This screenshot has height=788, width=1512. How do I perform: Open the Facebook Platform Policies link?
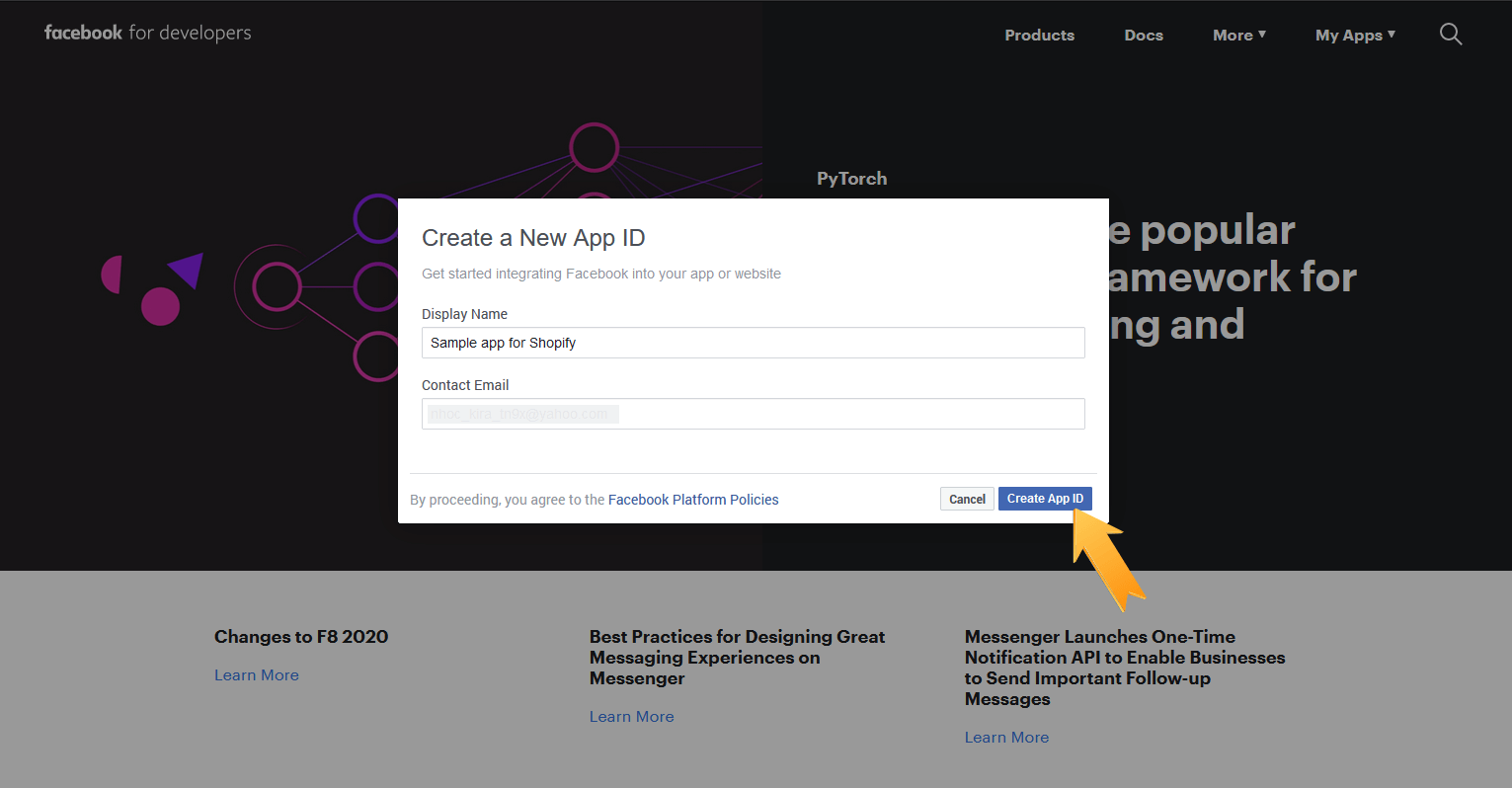click(693, 500)
